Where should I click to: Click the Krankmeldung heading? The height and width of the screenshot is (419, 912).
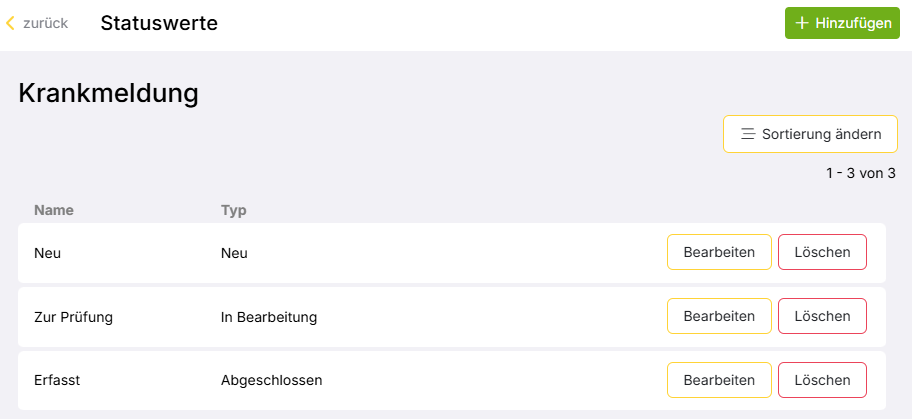pos(108,94)
